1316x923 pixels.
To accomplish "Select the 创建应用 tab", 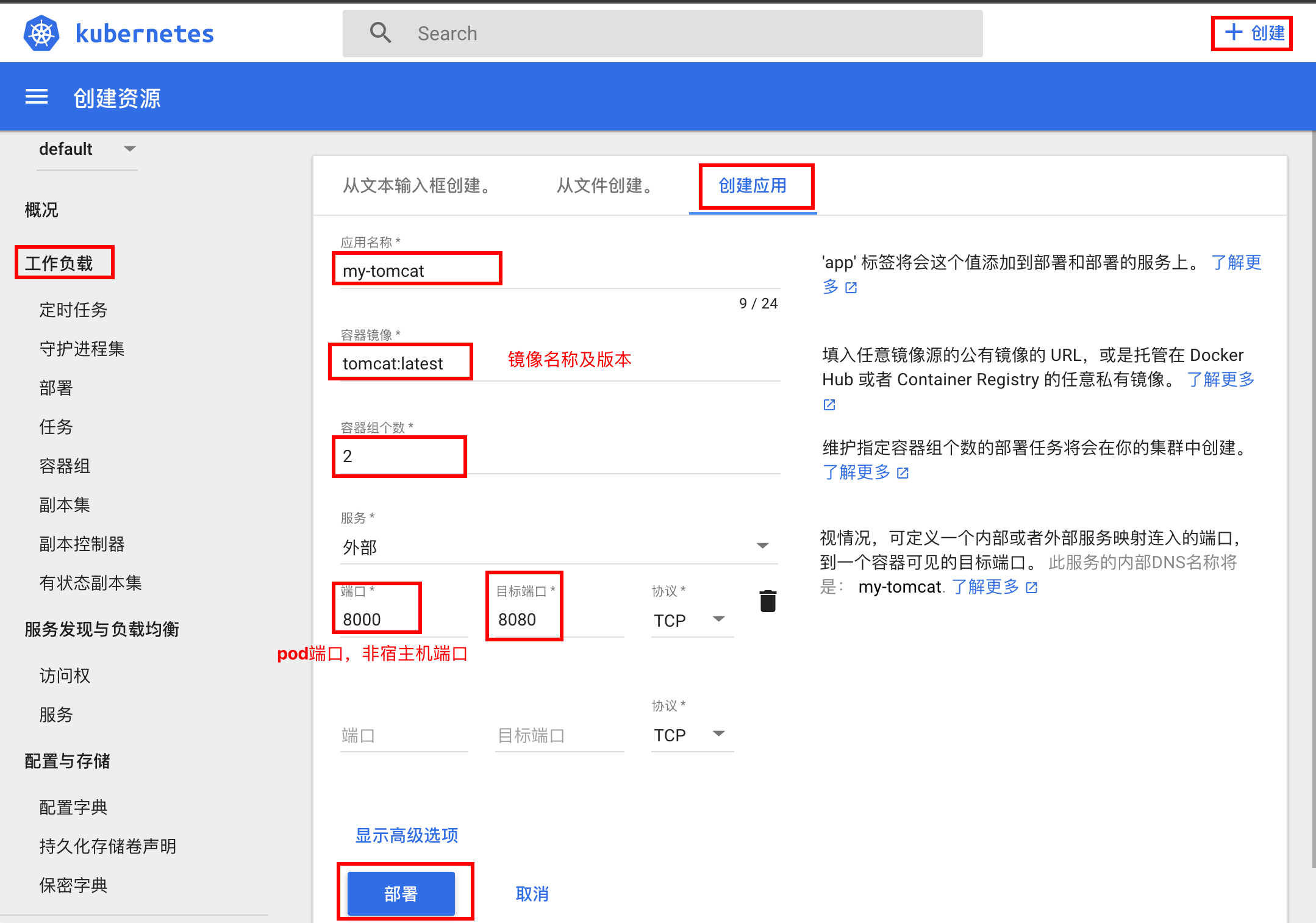I will point(753,185).
